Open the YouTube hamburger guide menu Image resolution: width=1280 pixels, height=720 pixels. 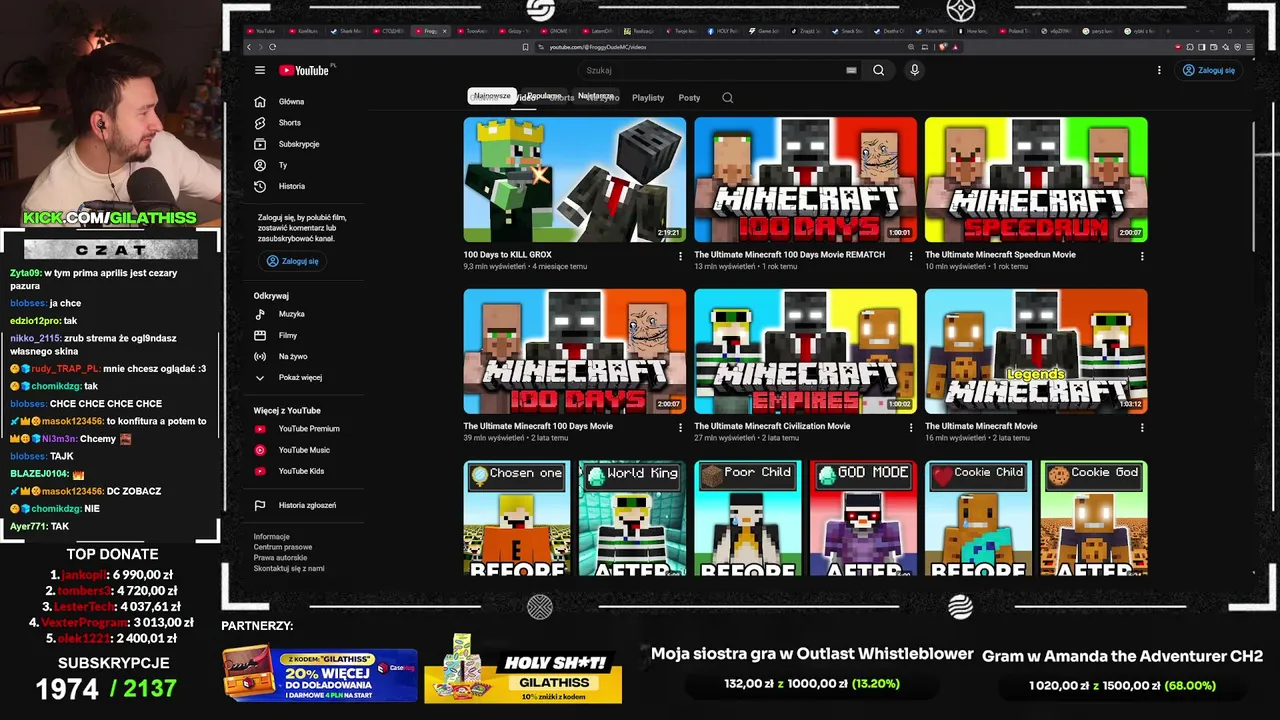coord(260,70)
